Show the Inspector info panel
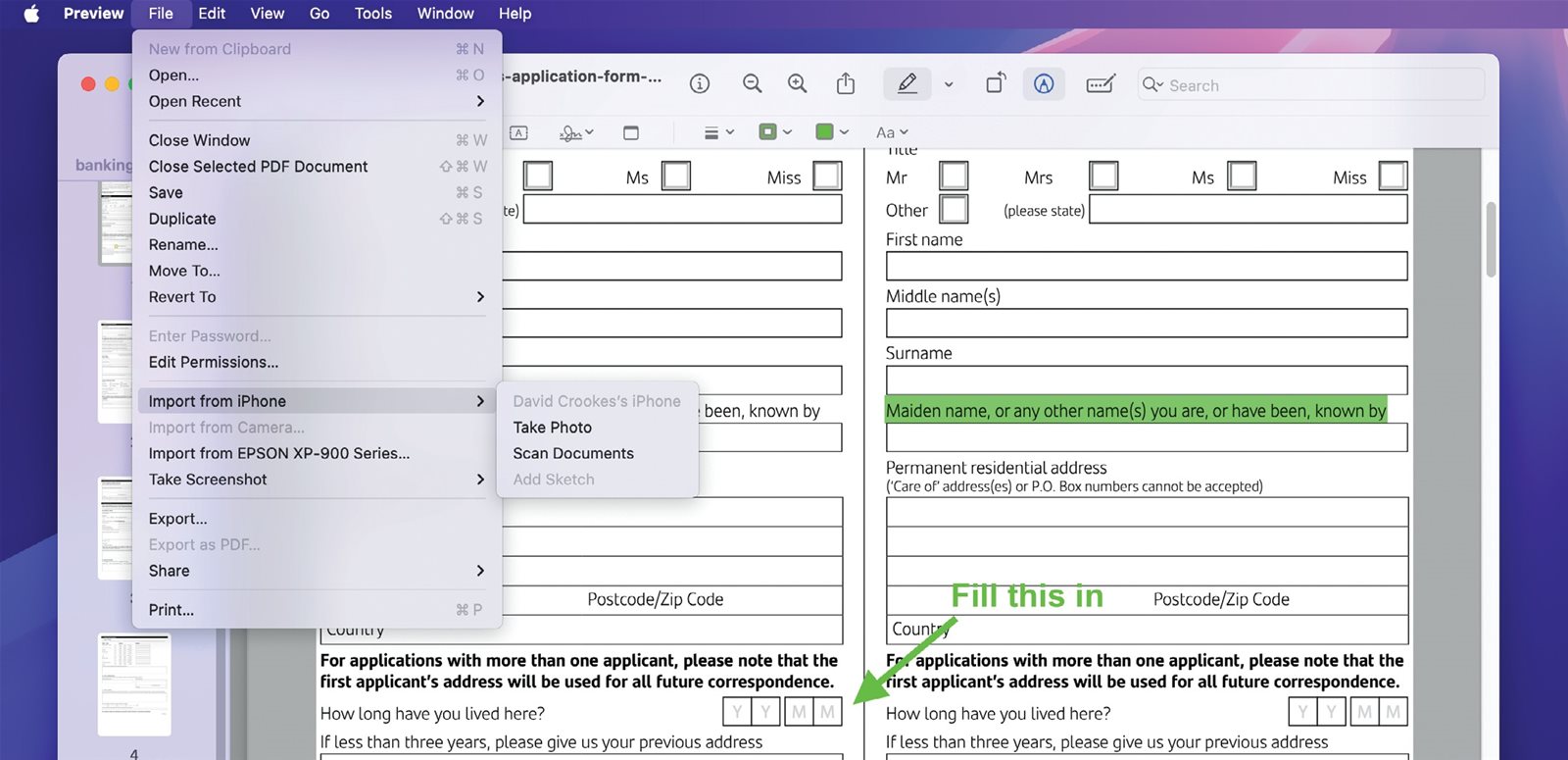1568x760 pixels. click(700, 84)
